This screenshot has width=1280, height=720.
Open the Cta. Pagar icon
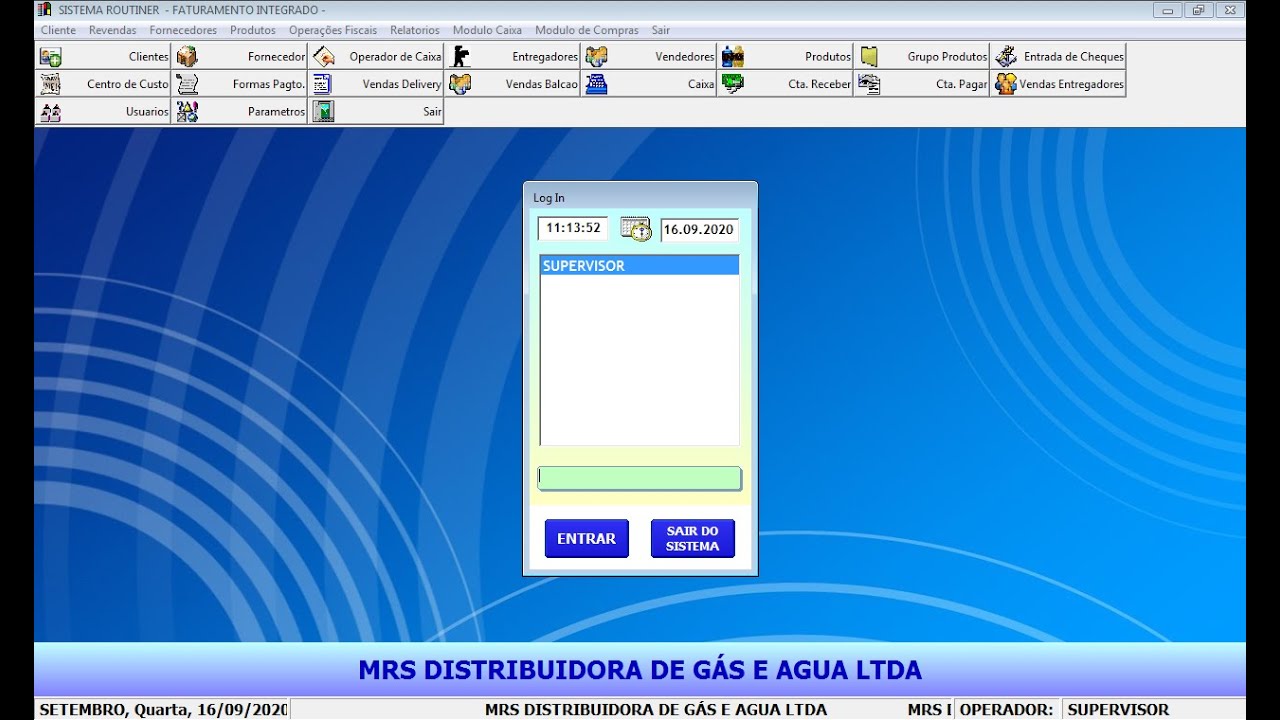point(869,84)
